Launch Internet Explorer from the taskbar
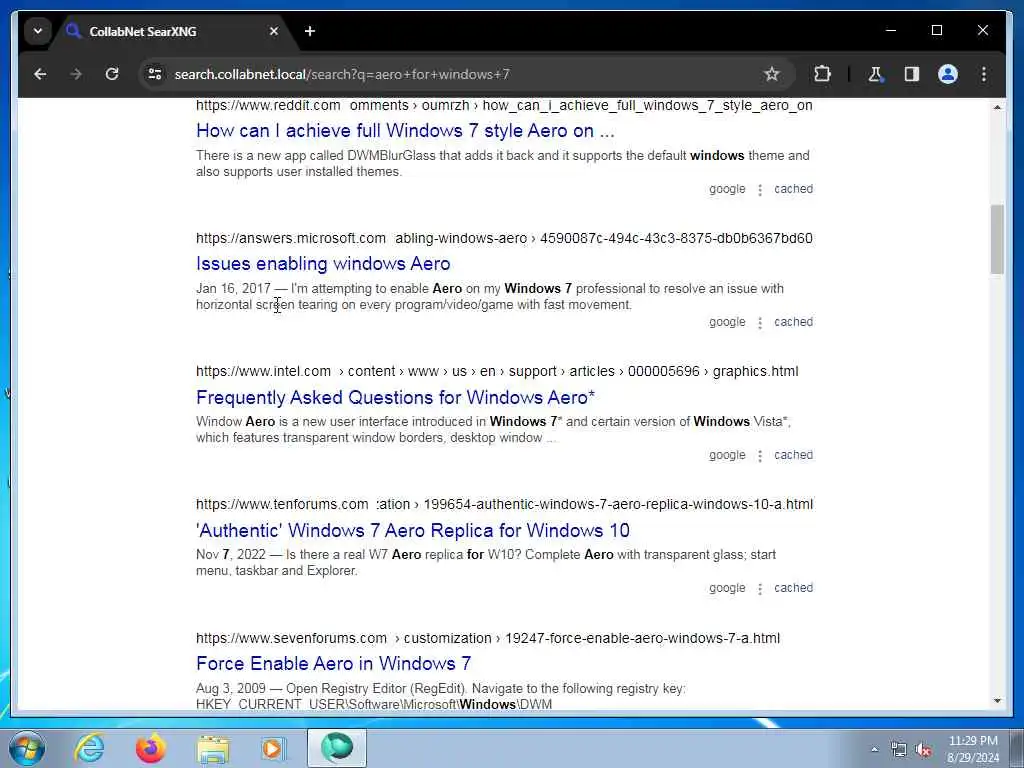Viewport: 1024px width, 768px height. [x=89, y=748]
